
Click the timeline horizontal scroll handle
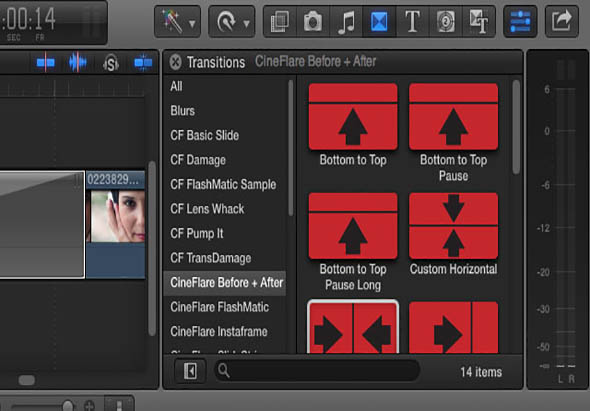[x=26, y=380]
